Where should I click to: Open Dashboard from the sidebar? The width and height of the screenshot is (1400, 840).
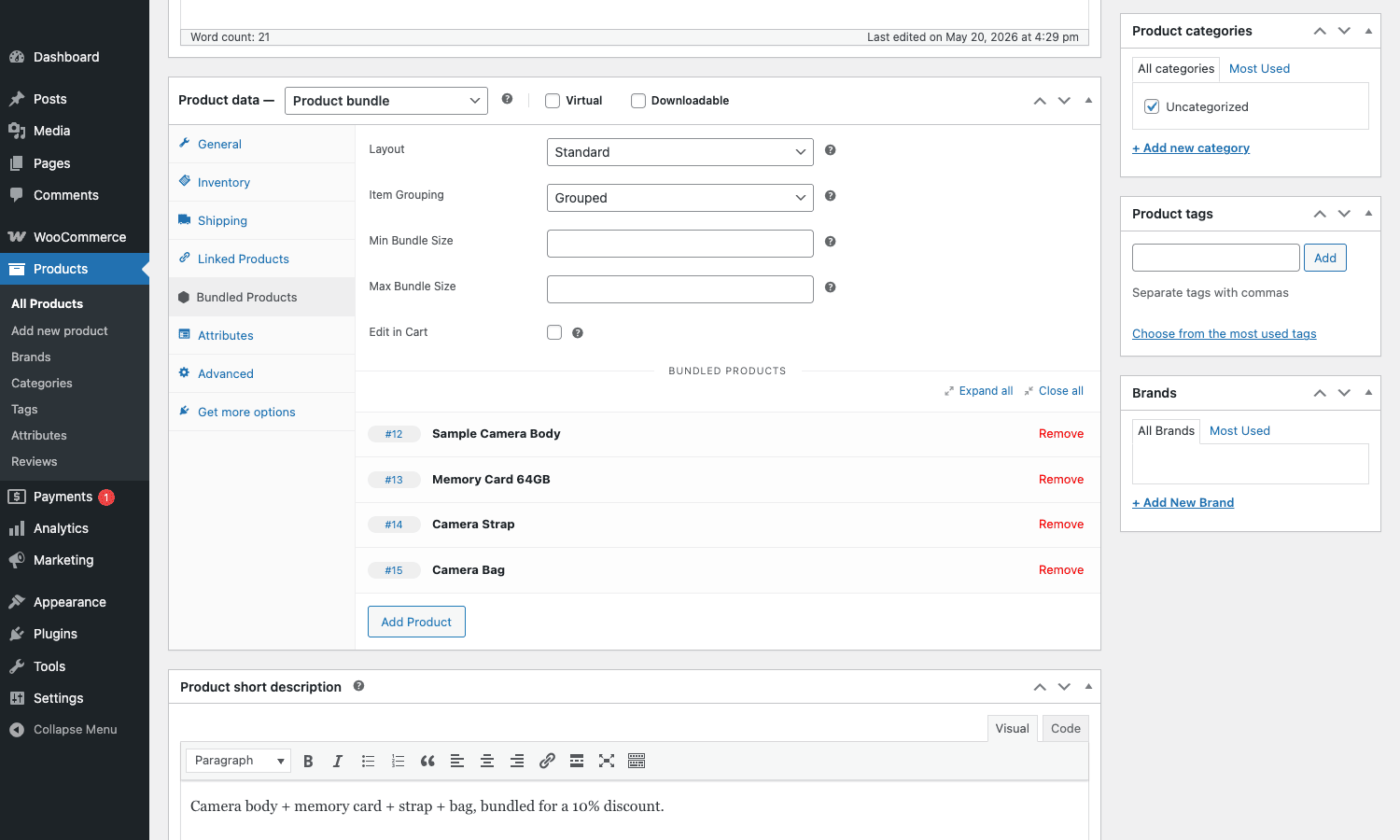tap(75, 57)
